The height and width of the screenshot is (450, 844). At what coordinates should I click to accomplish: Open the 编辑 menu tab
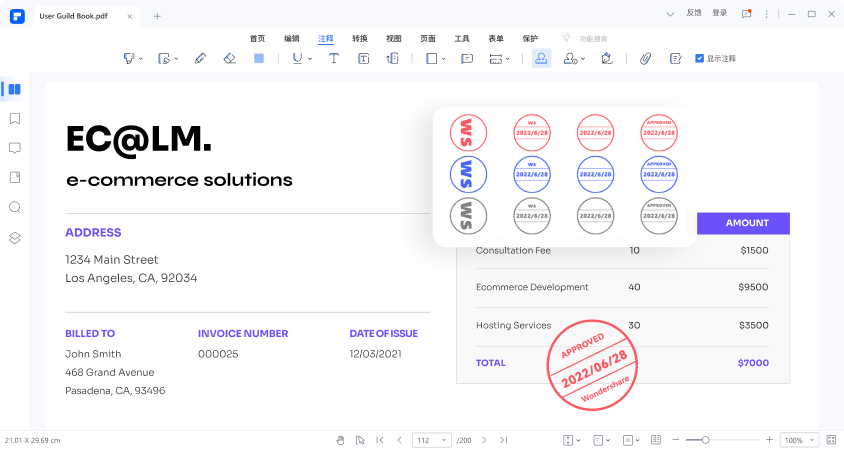point(292,37)
